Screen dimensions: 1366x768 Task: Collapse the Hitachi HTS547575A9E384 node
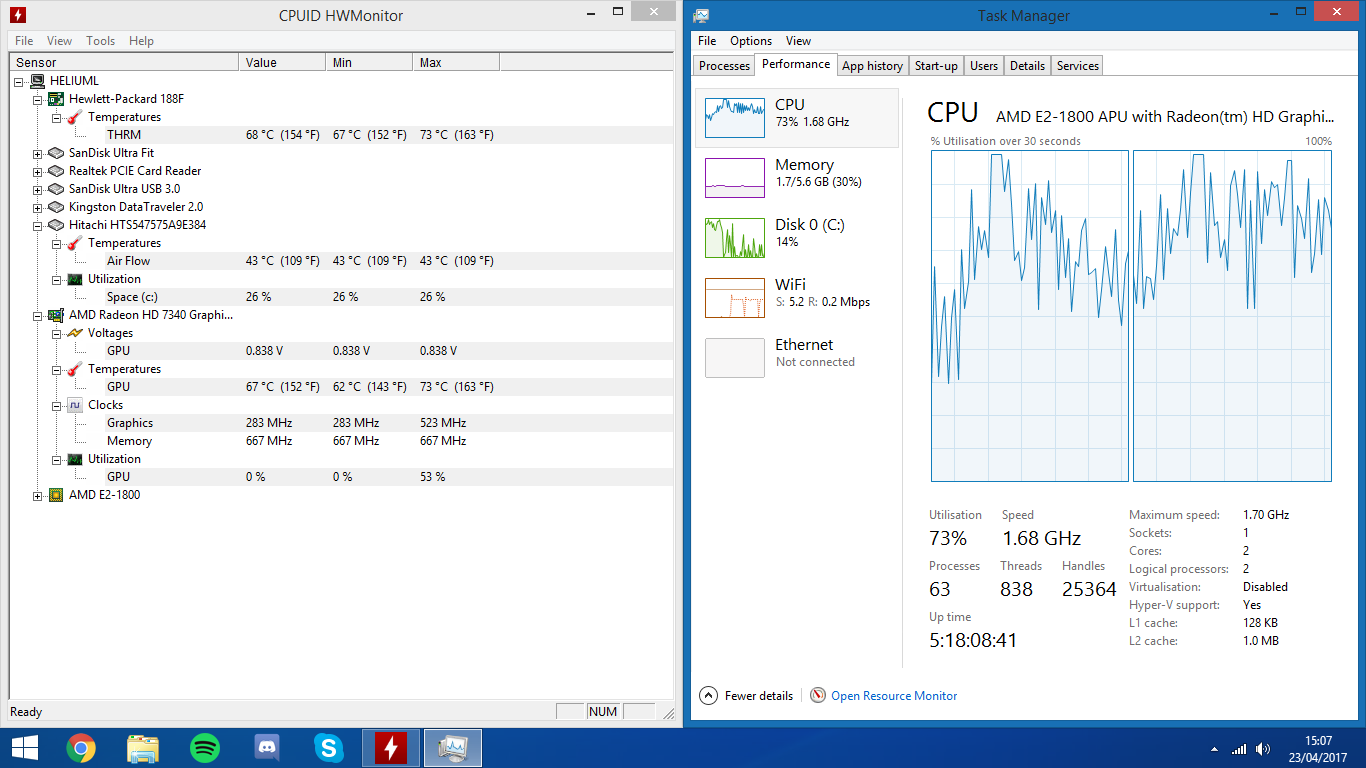coord(38,225)
